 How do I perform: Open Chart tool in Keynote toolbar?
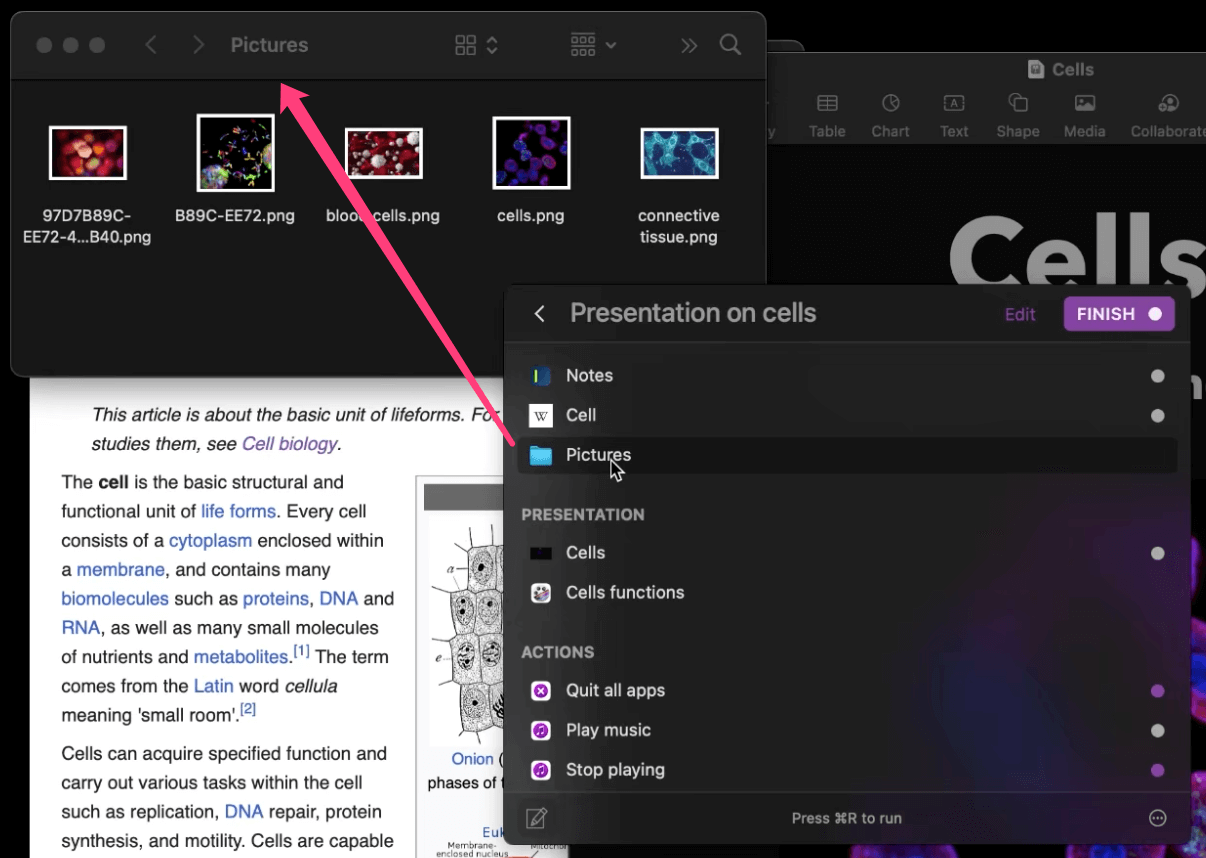pos(890,116)
